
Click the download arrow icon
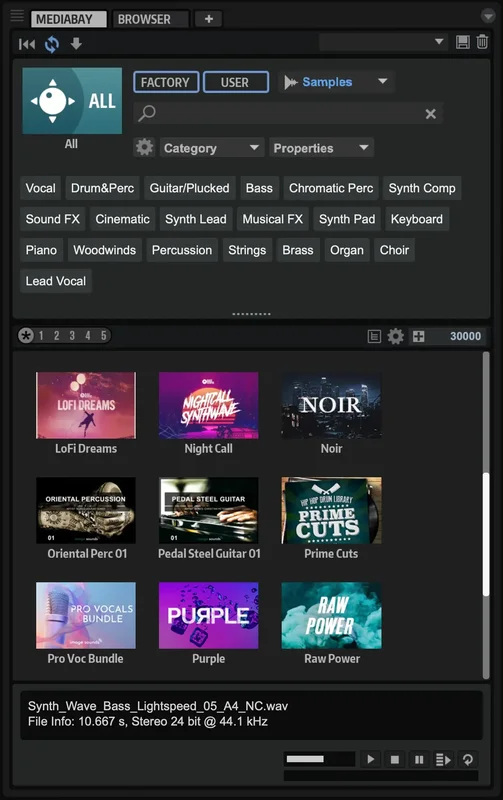click(x=76, y=44)
